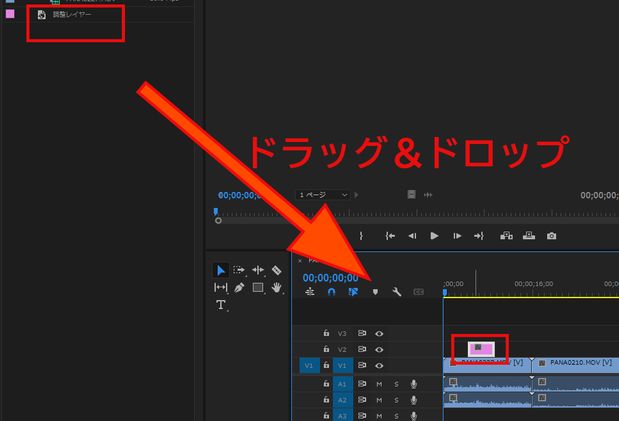
Task: Click 00;00;16;00 on timeline ruler
Action: (x=533, y=284)
